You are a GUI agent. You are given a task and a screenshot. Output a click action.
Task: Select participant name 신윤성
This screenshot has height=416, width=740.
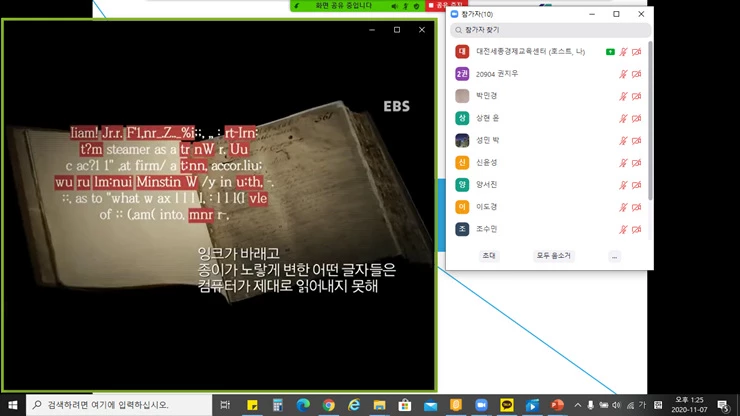click(x=487, y=162)
